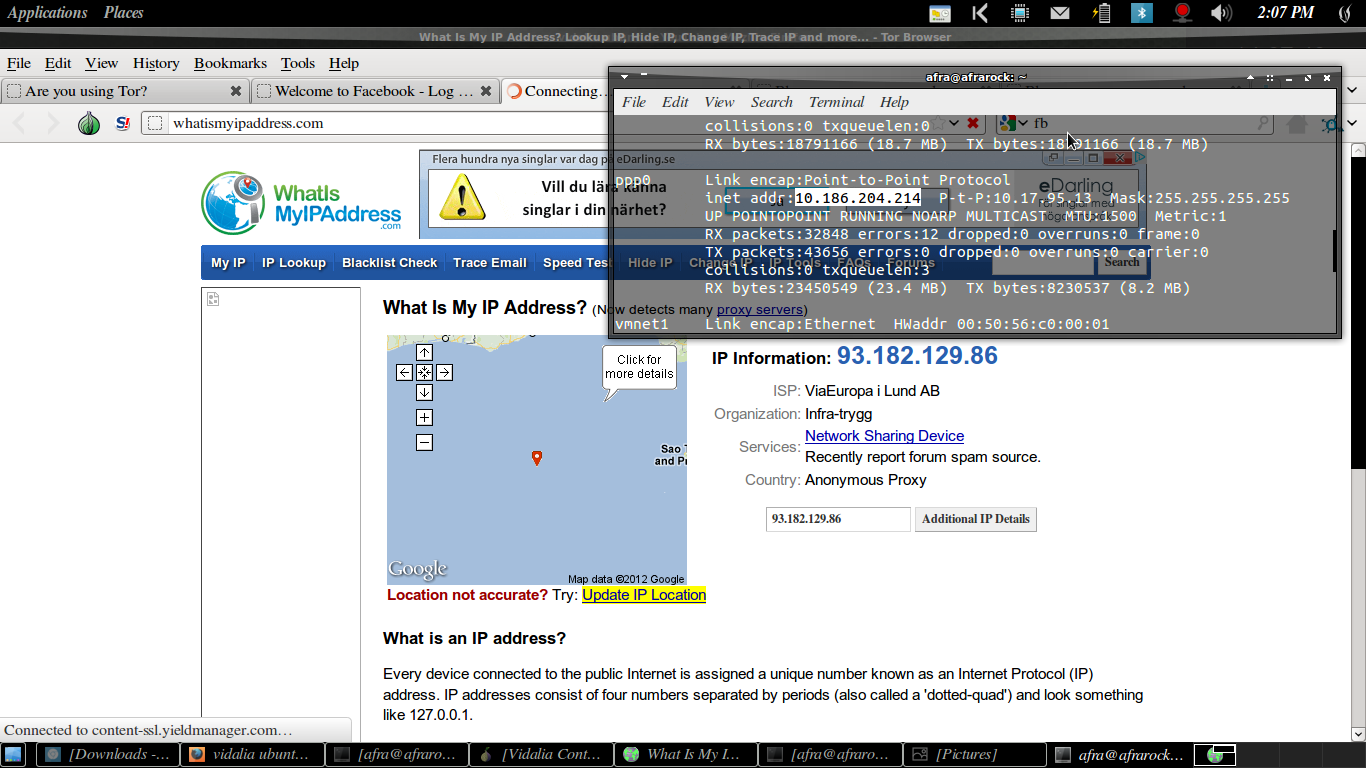Click 'Trace Email' in site navigation
This screenshot has width=1366, height=768.
pyautogui.click(x=490, y=263)
